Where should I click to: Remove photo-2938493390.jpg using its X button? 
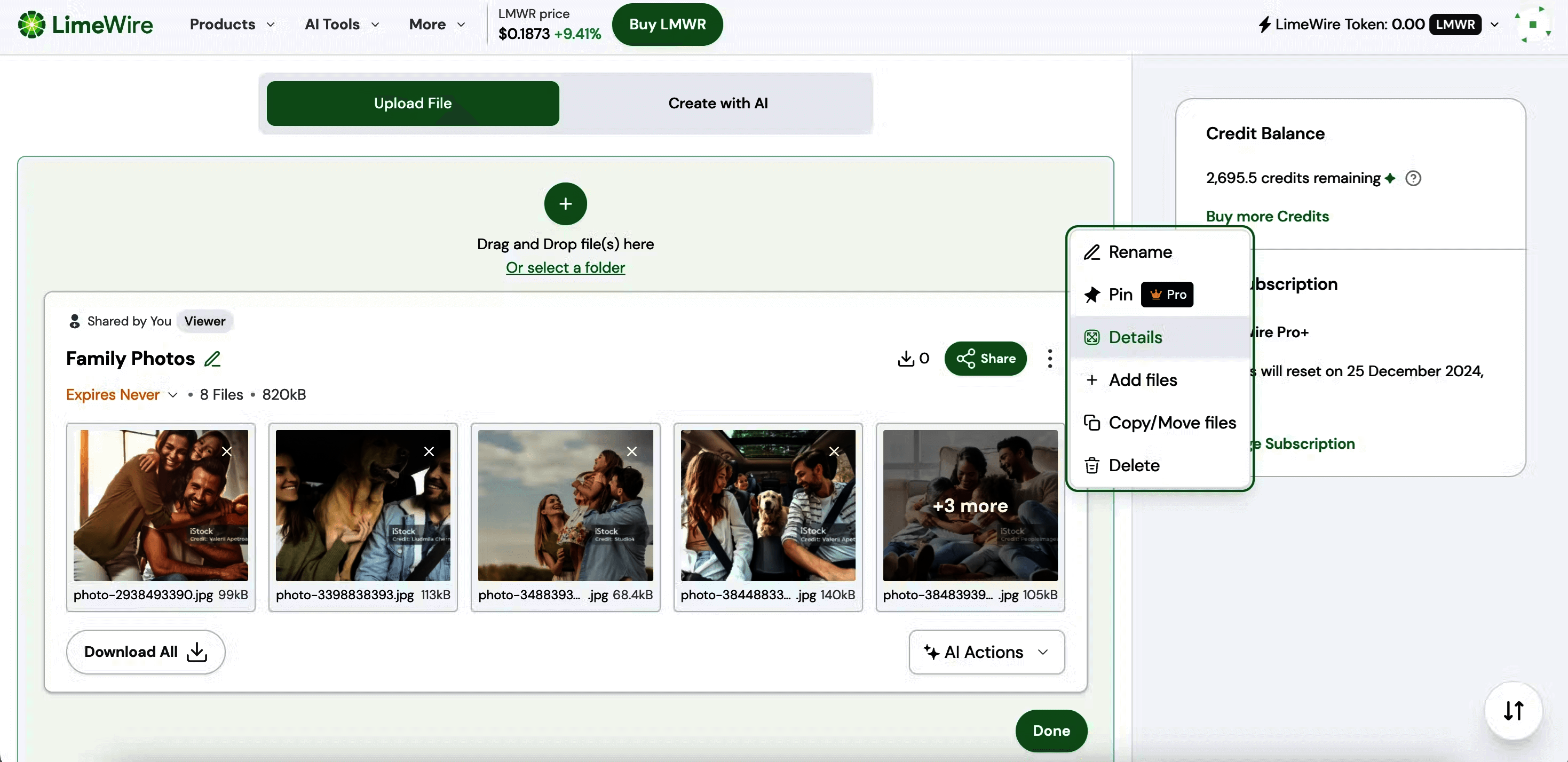(227, 451)
